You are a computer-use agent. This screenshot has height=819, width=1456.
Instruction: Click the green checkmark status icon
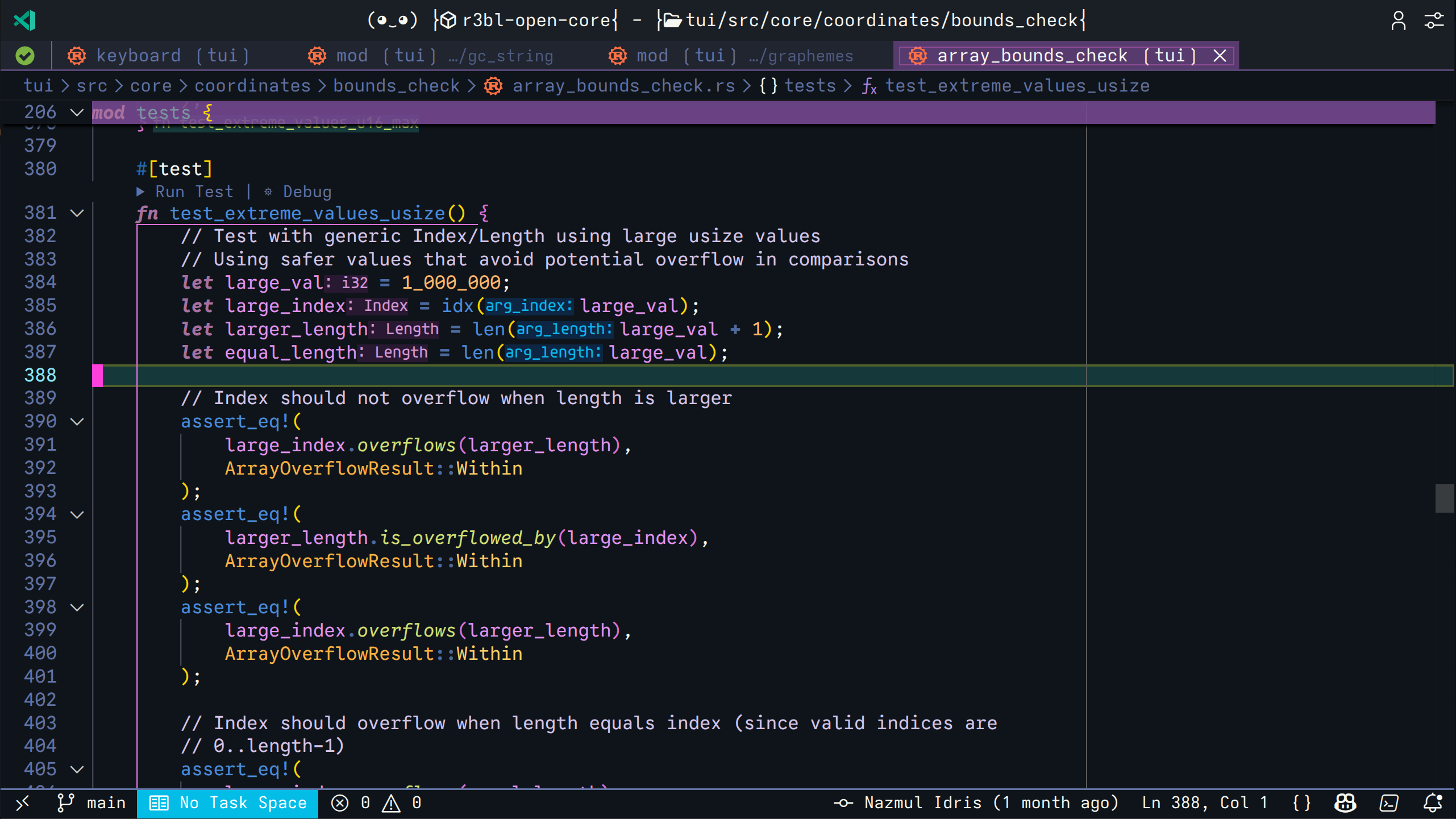point(24,55)
